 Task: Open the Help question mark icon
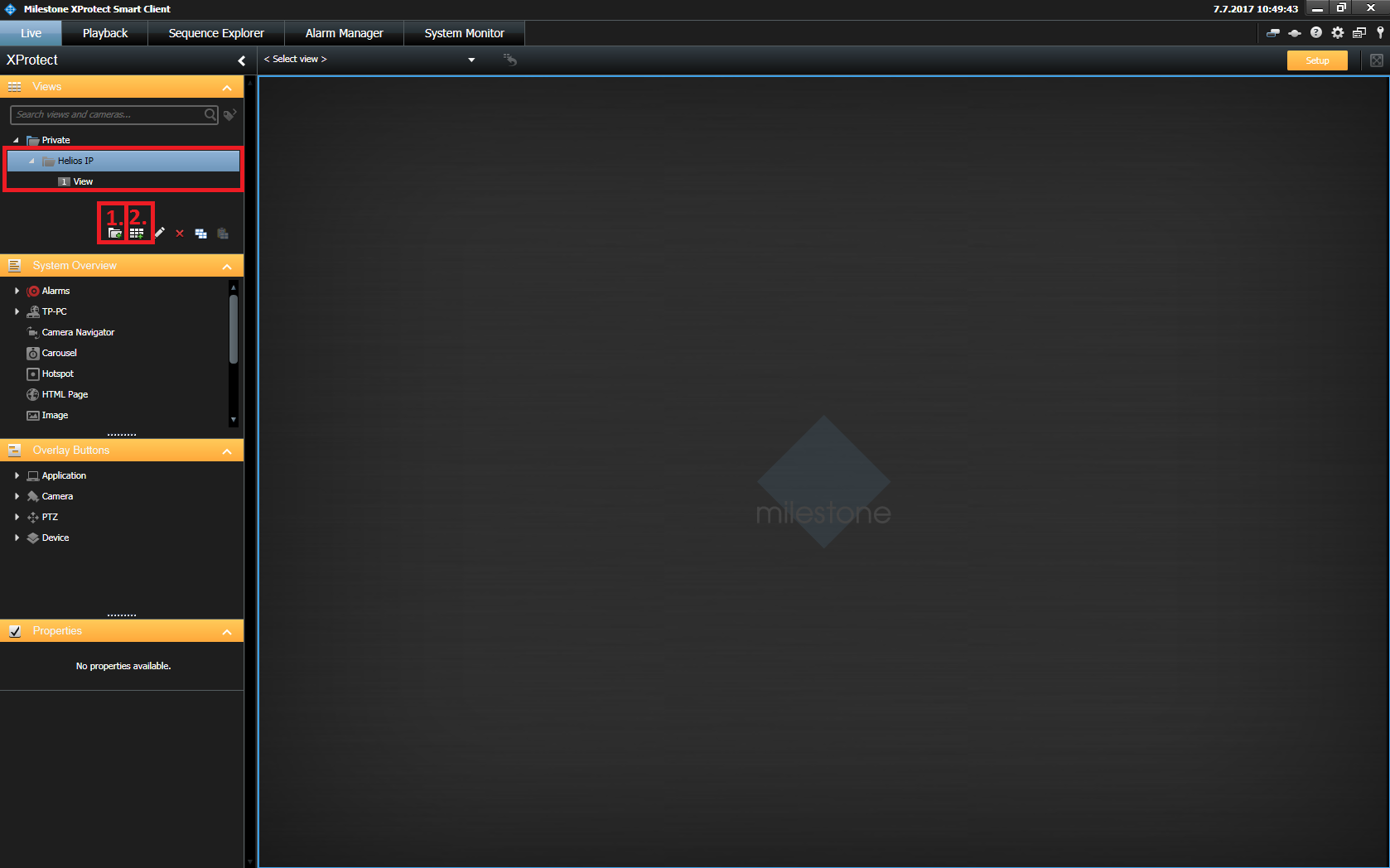tap(1316, 33)
